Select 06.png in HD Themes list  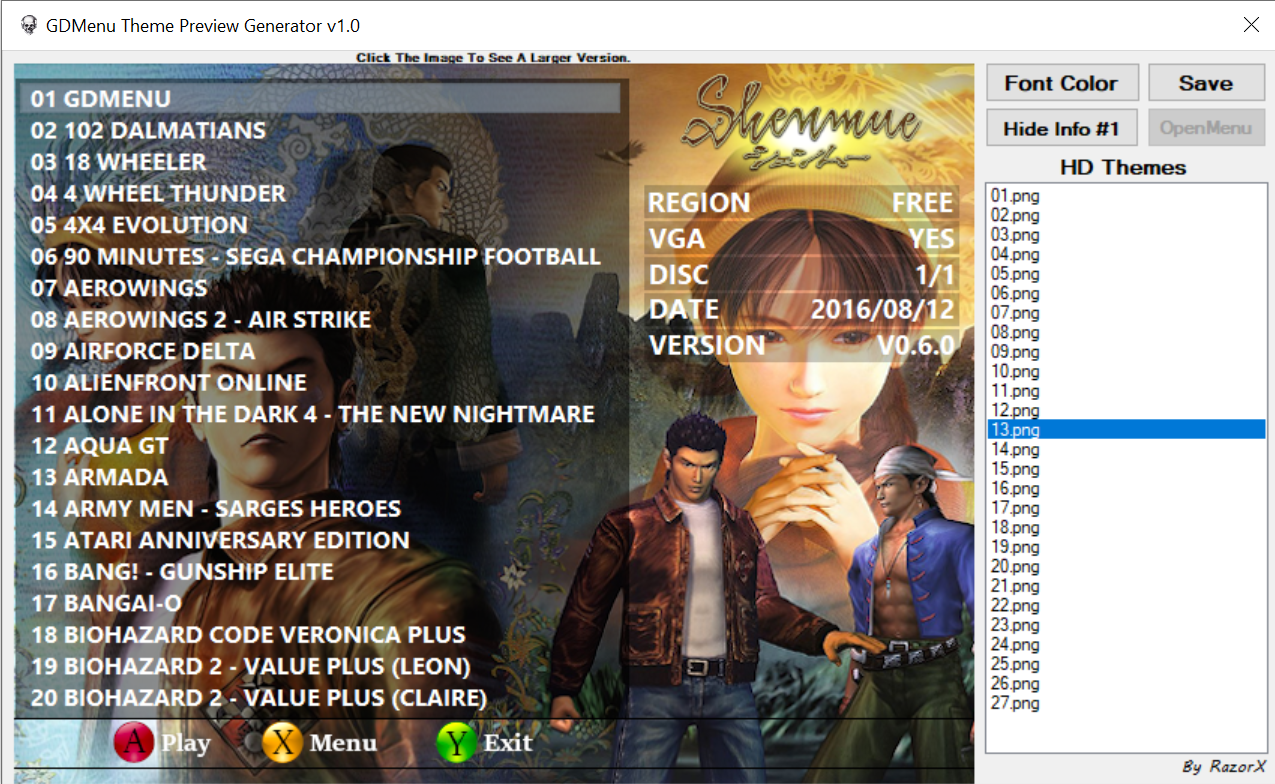click(1125, 293)
